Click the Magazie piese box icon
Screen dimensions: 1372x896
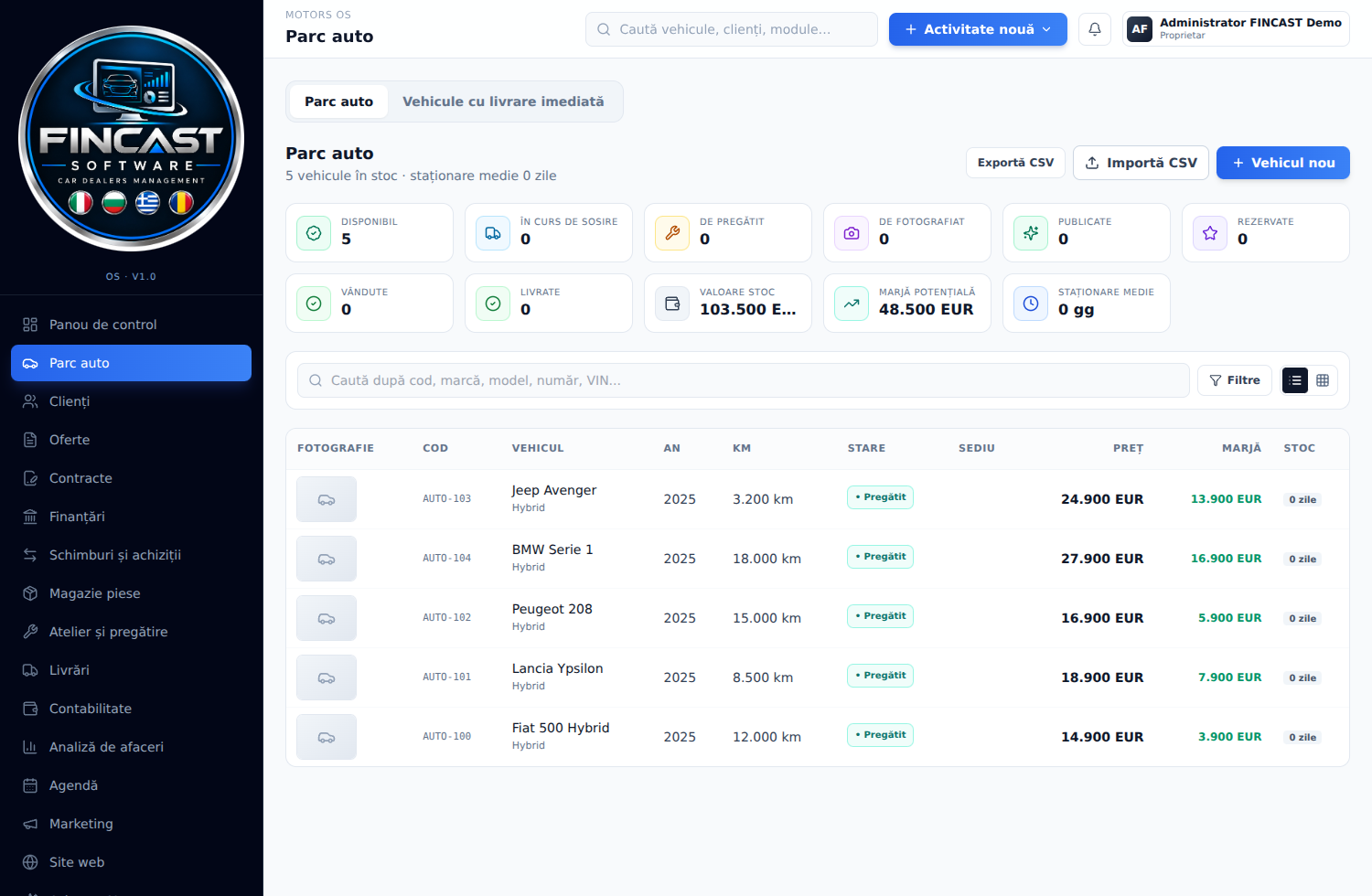[x=30, y=593]
